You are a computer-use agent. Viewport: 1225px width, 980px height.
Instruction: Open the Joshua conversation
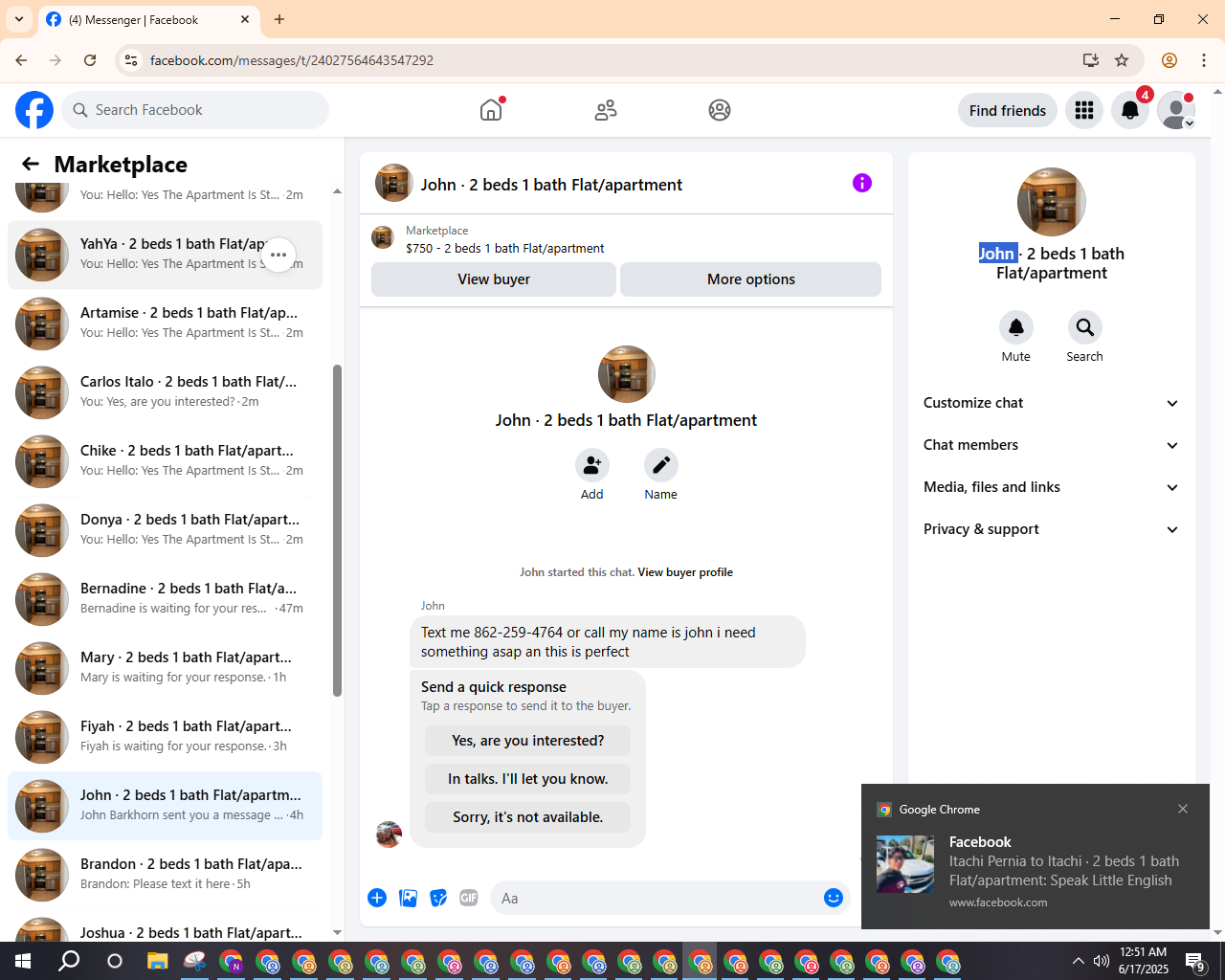(165, 925)
